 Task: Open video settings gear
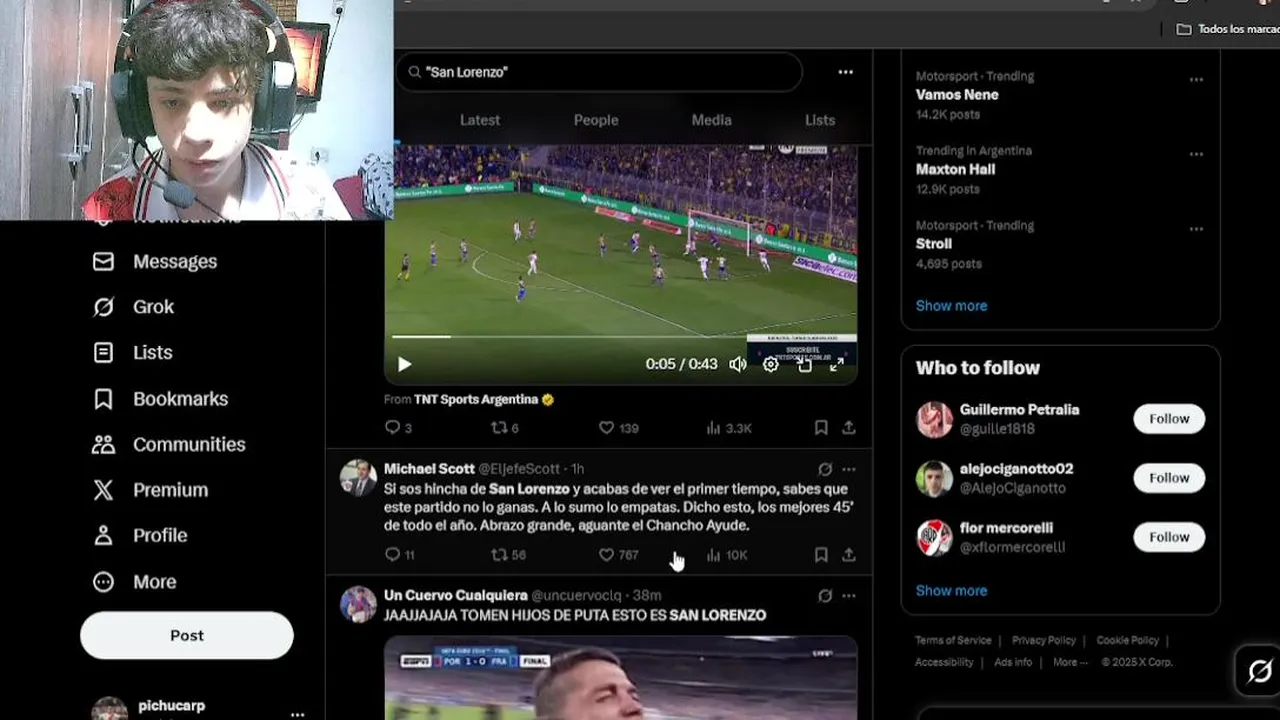771,365
